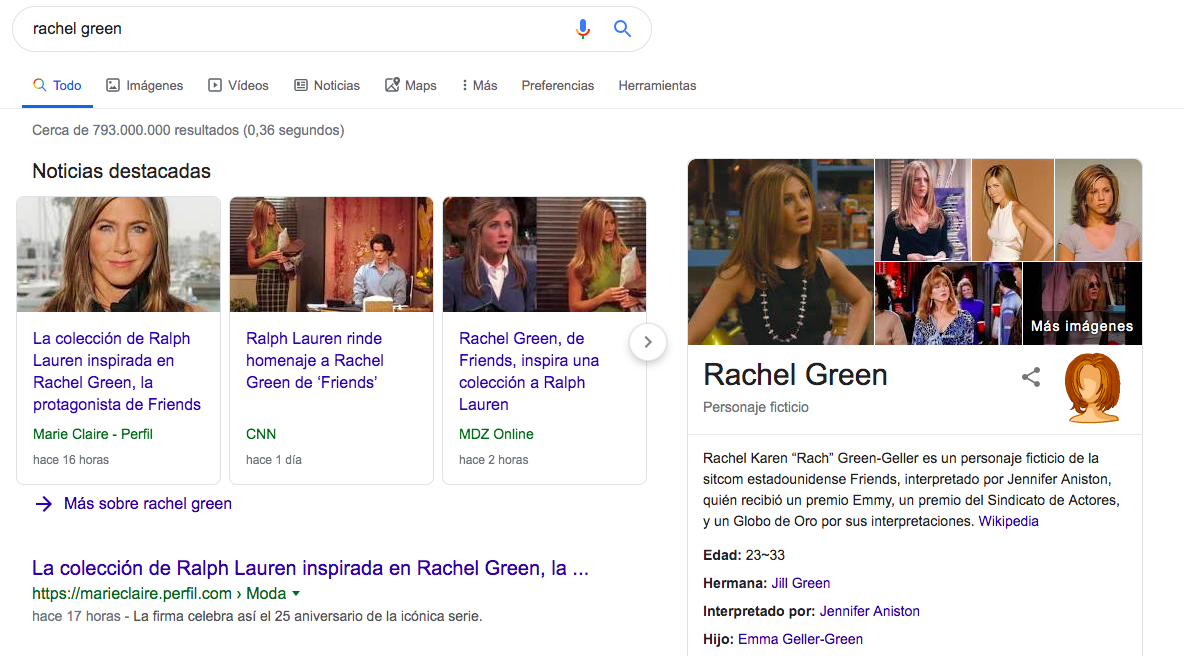1184x656 pixels.
Task: Switch to the Imágenes tab
Action: coord(144,85)
